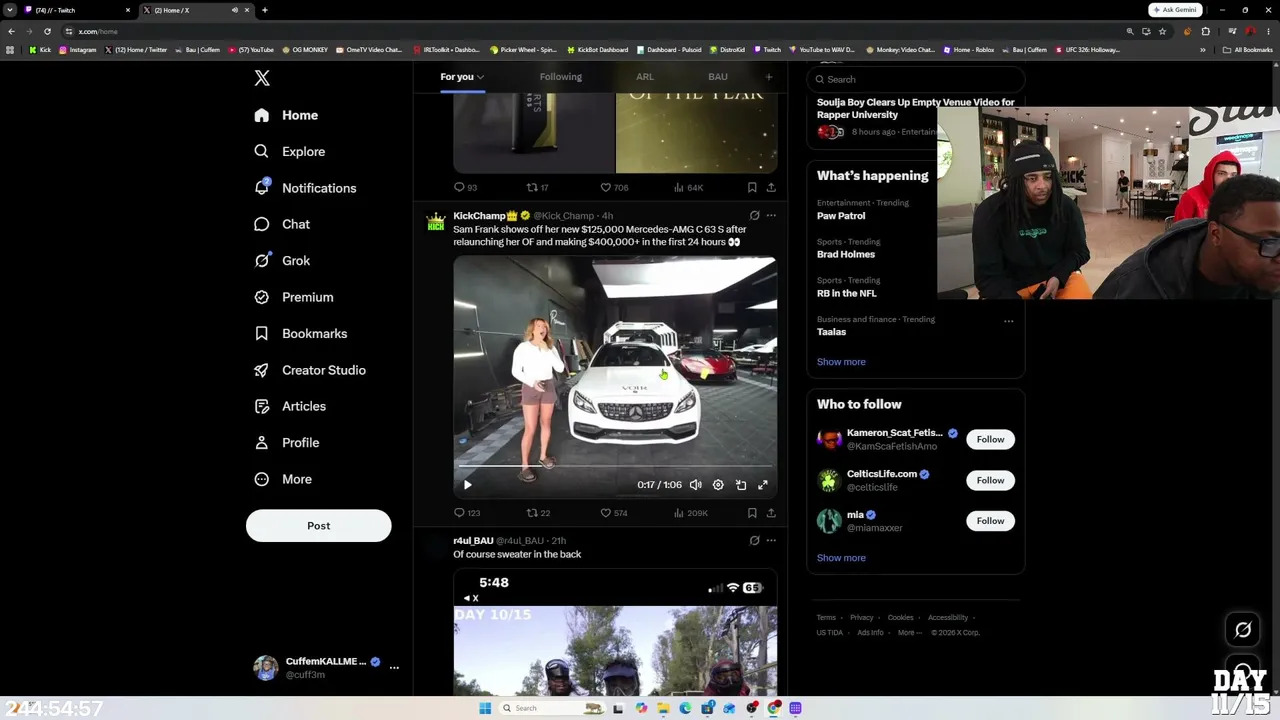
Task: Open the Chat section
Action: coord(282,224)
